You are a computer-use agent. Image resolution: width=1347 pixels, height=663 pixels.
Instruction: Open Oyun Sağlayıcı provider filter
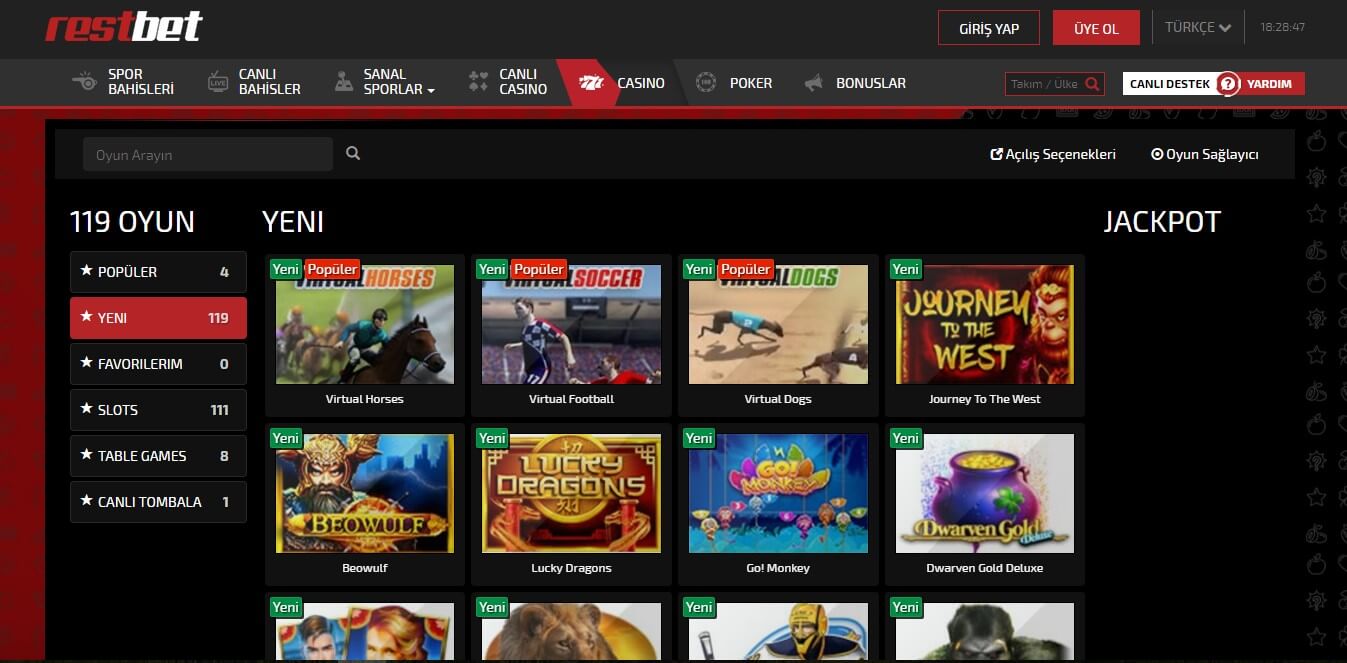coord(1205,154)
